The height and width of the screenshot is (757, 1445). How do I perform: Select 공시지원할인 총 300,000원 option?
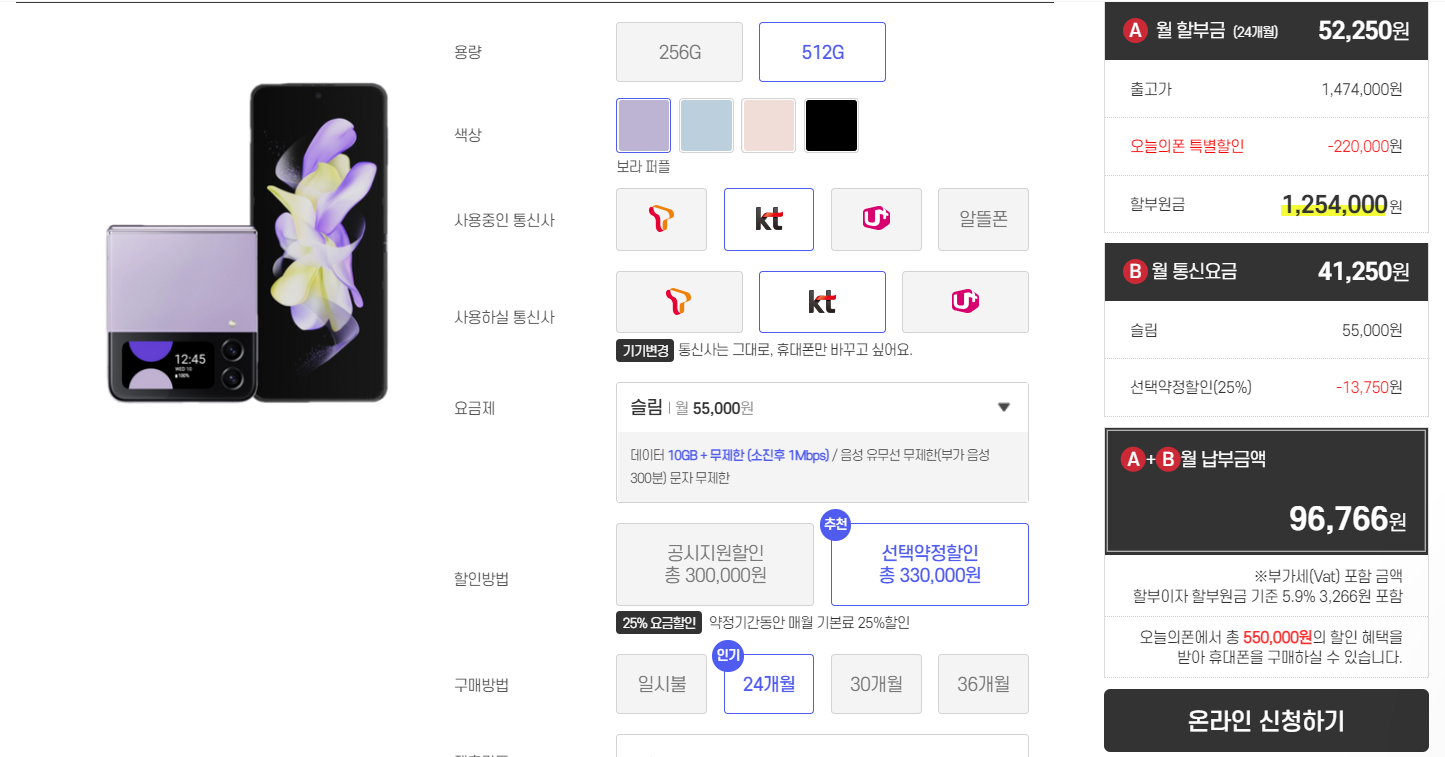pyautogui.click(x=715, y=564)
